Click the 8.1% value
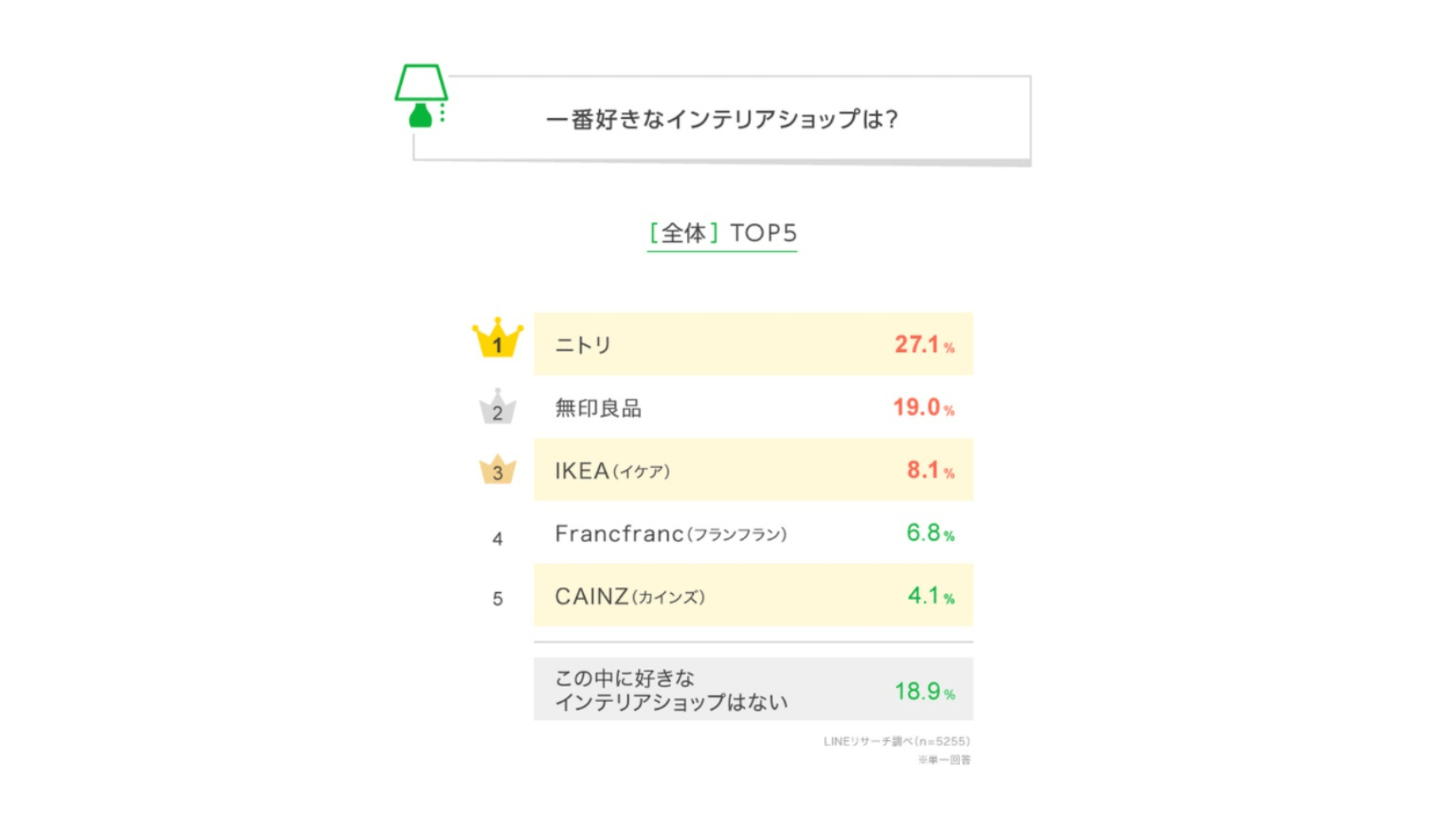This screenshot has width=1456, height=819. [930, 470]
